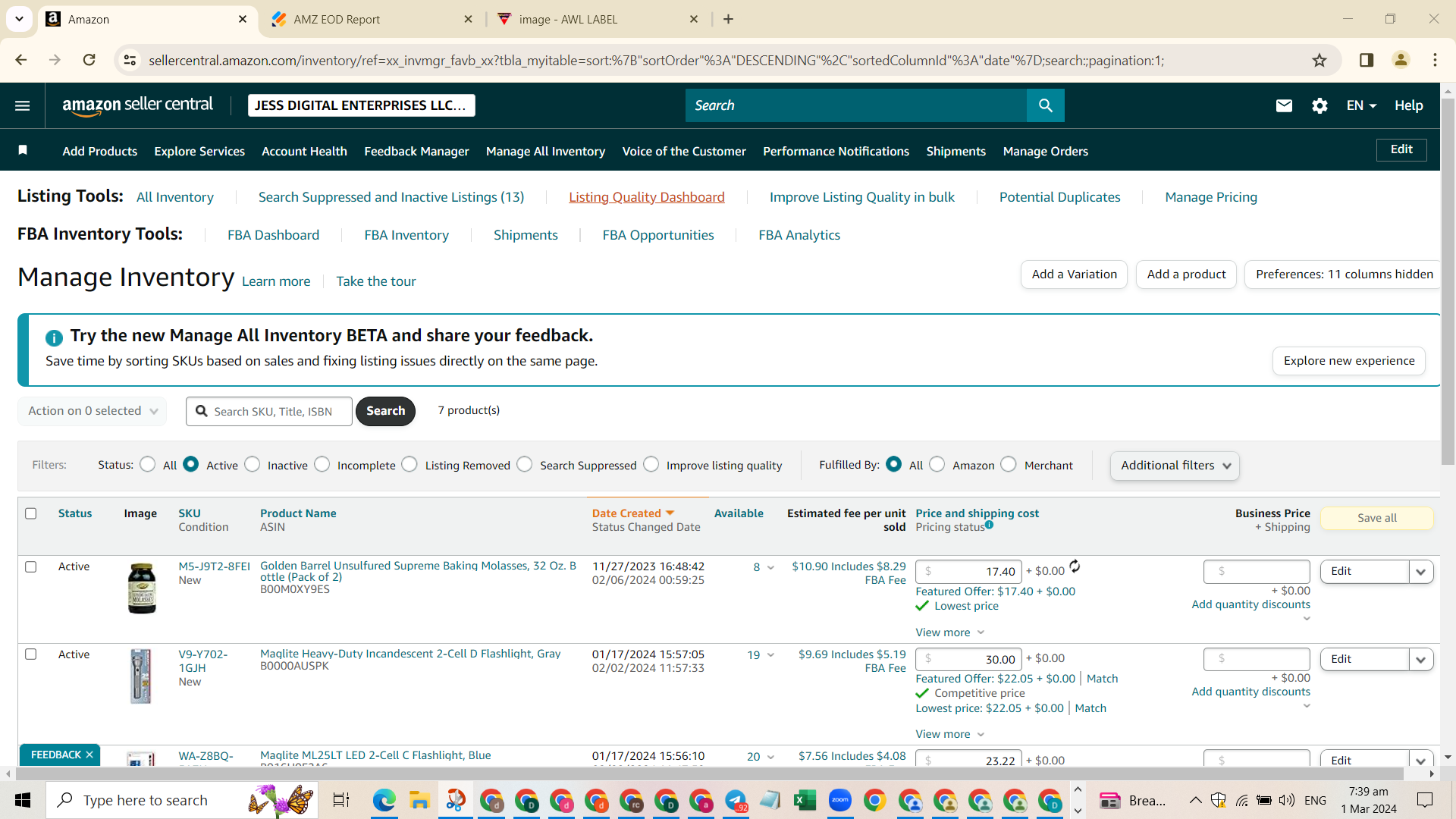
Task: Go back with the browser back arrow
Action: (x=21, y=60)
